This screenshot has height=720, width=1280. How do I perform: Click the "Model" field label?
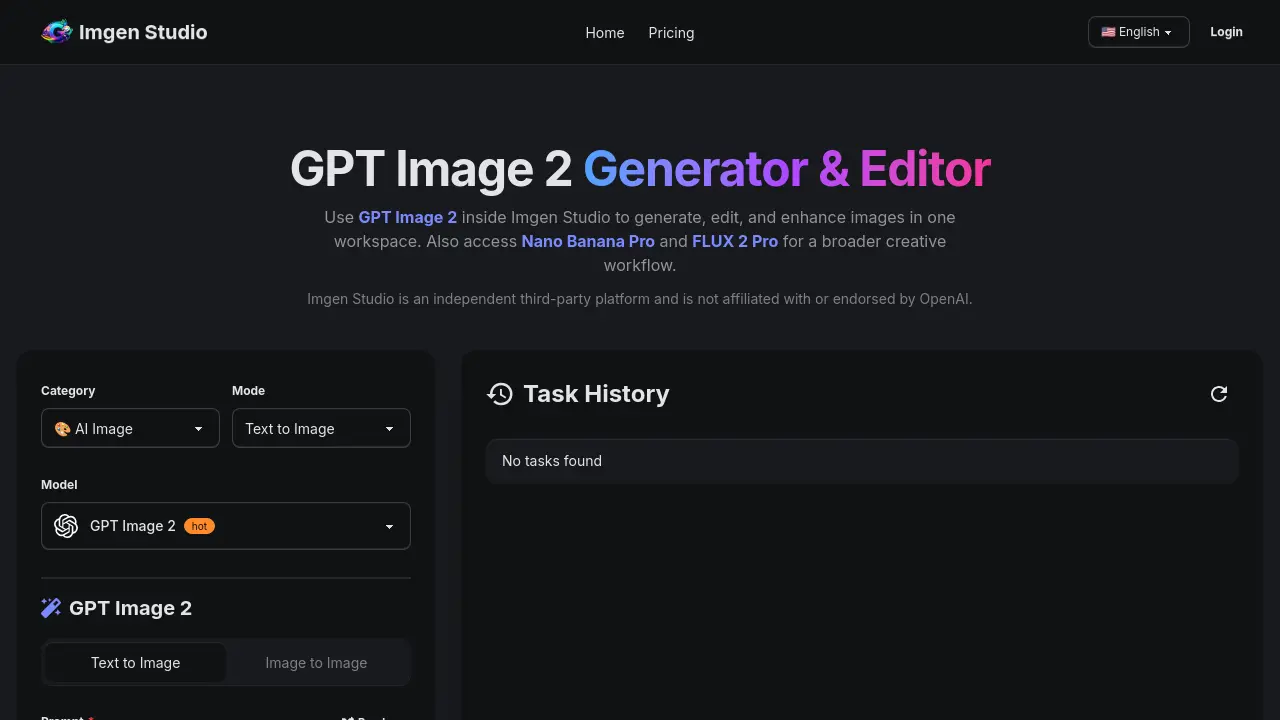coord(59,485)
